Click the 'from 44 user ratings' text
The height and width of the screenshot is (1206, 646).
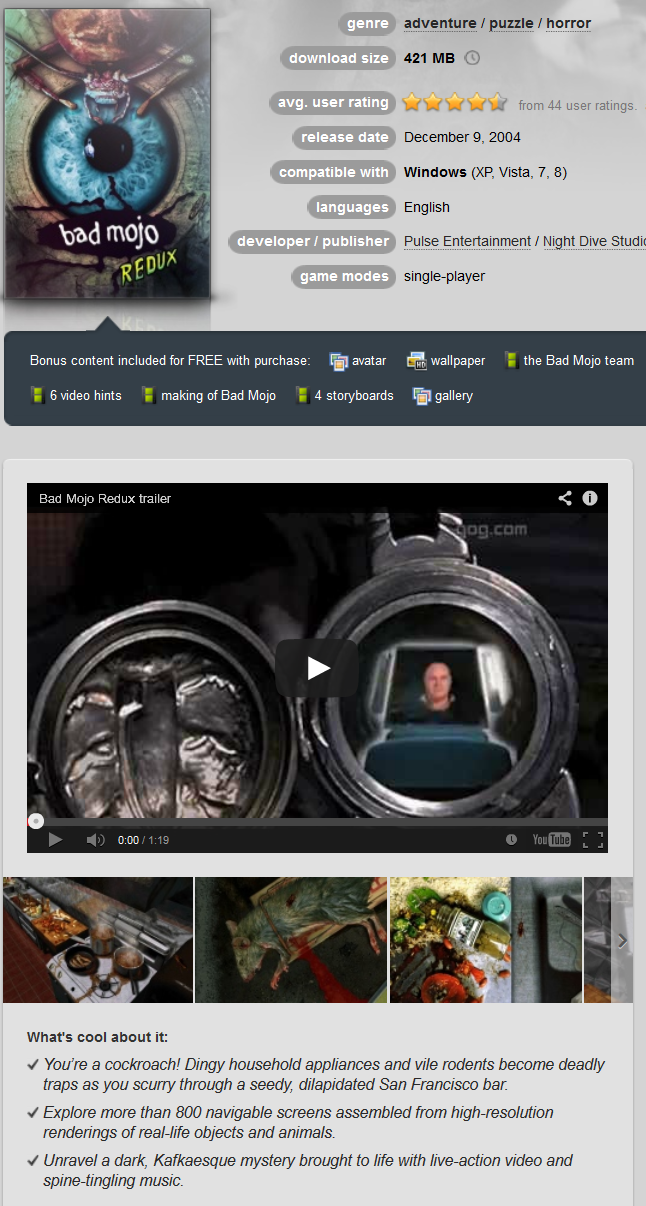tap(577, 105)
